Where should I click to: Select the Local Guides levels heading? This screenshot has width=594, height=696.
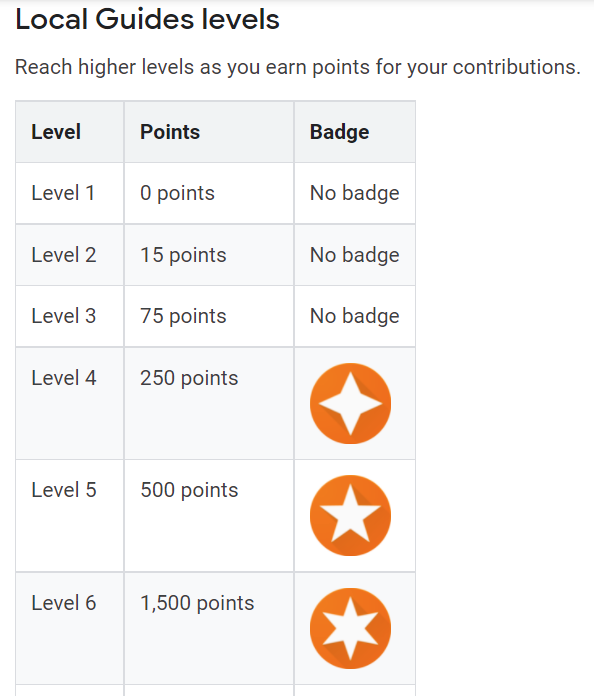[x=147, y=20]
